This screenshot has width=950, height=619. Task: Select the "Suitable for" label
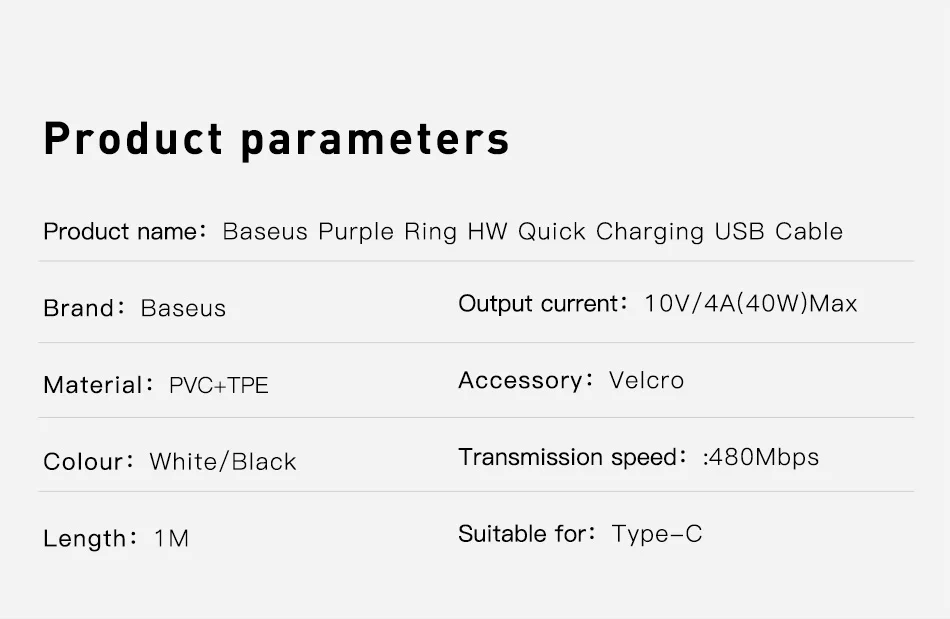[521, 534]
